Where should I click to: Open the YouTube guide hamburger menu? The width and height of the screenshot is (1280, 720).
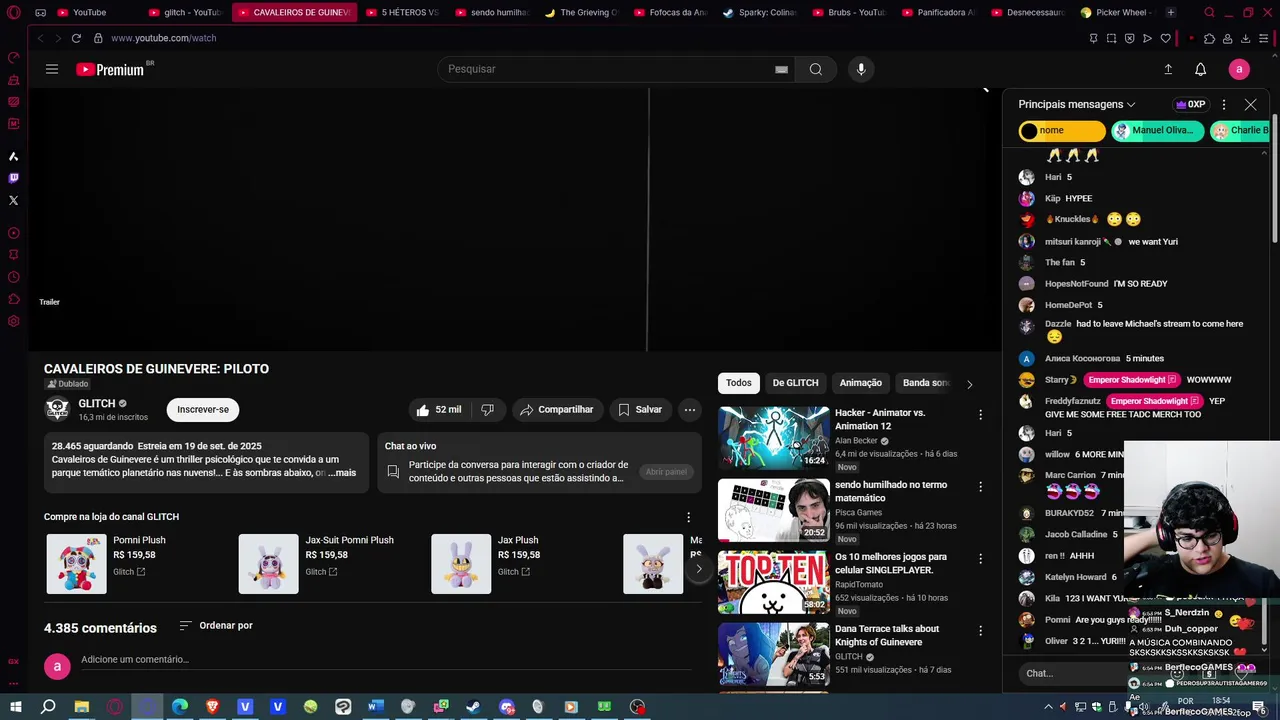tap(52, 69)
